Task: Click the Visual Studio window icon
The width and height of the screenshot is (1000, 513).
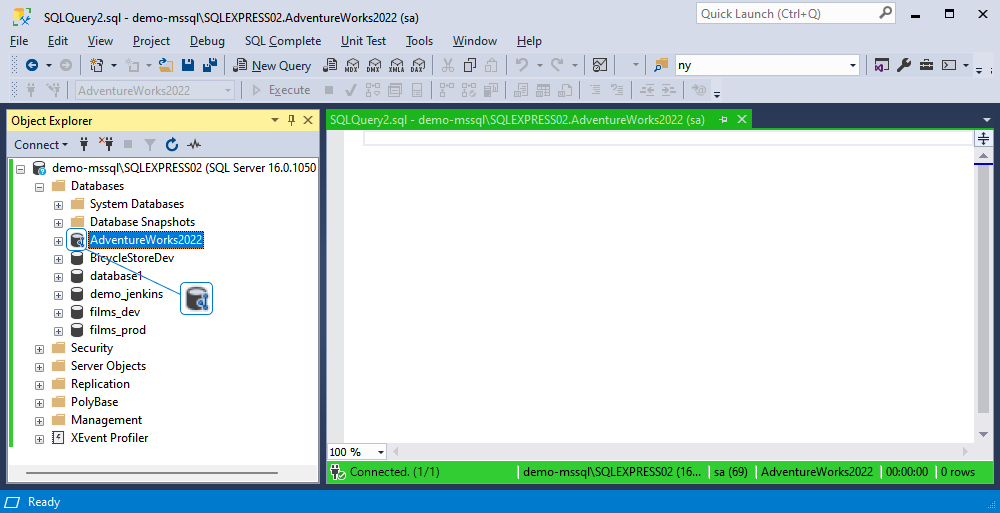Action: (881, 65)
